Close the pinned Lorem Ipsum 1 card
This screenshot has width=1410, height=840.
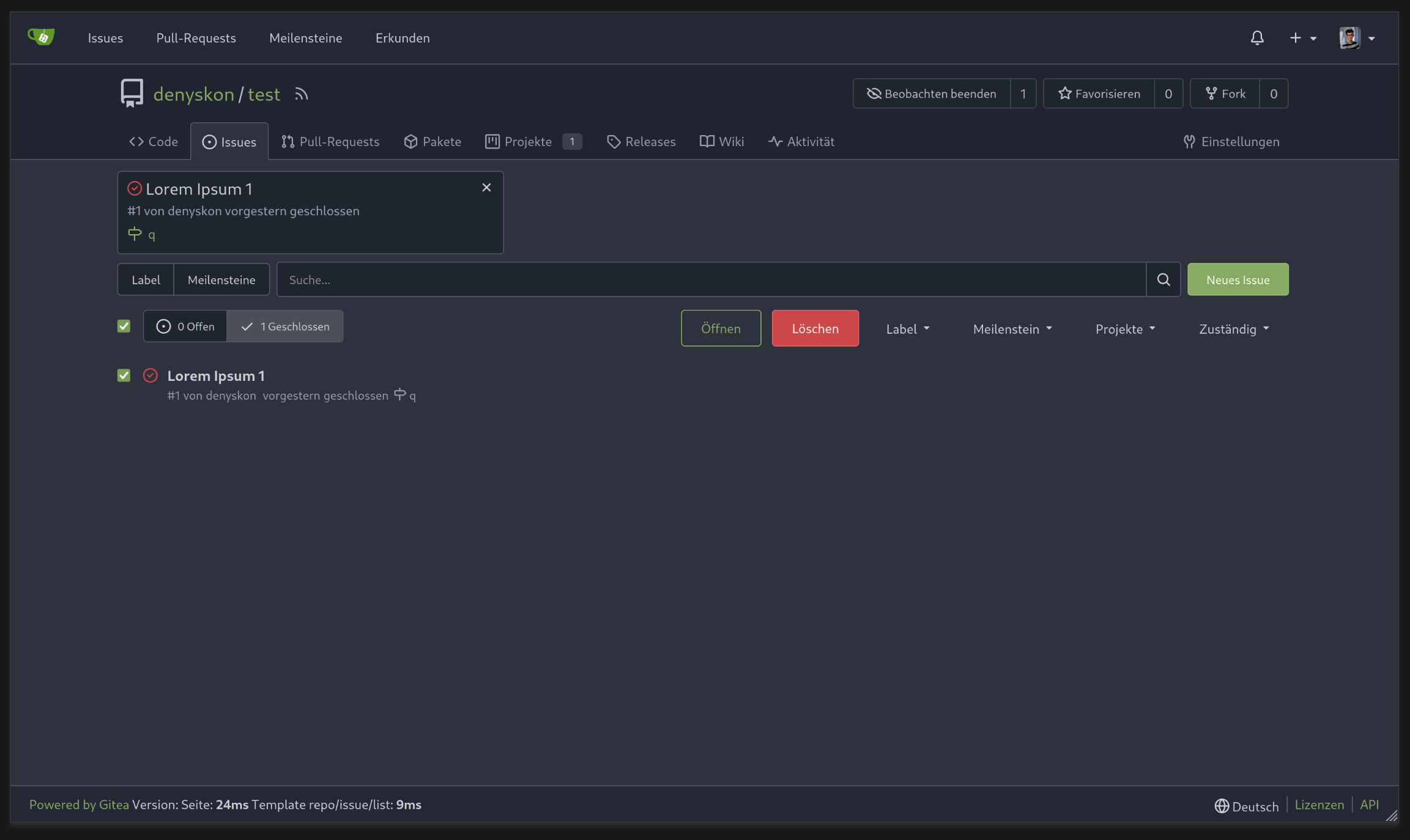pyautogui.click(x=486, y=188)
